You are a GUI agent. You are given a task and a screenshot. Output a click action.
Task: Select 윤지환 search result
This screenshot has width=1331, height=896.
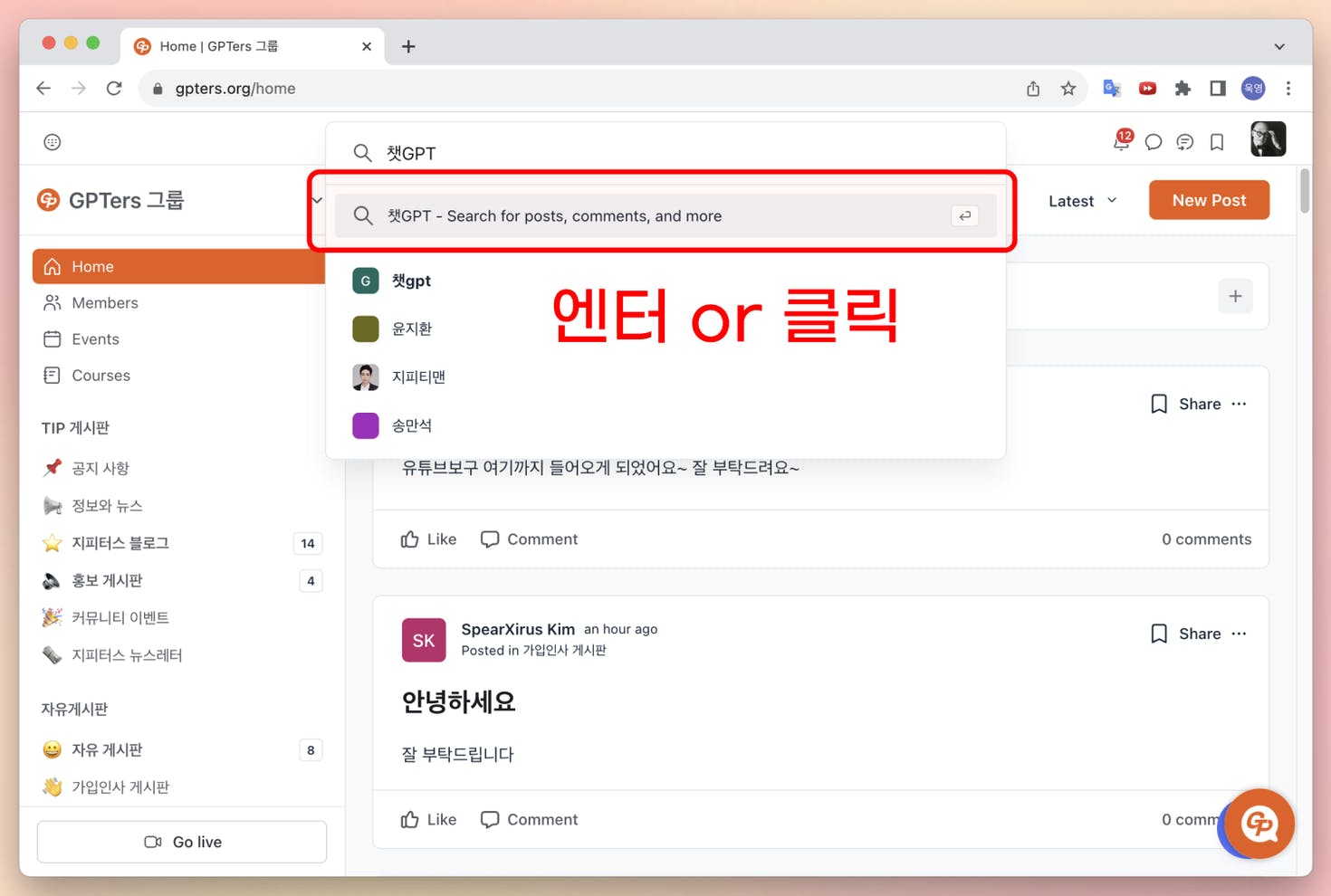pos(665,329)
